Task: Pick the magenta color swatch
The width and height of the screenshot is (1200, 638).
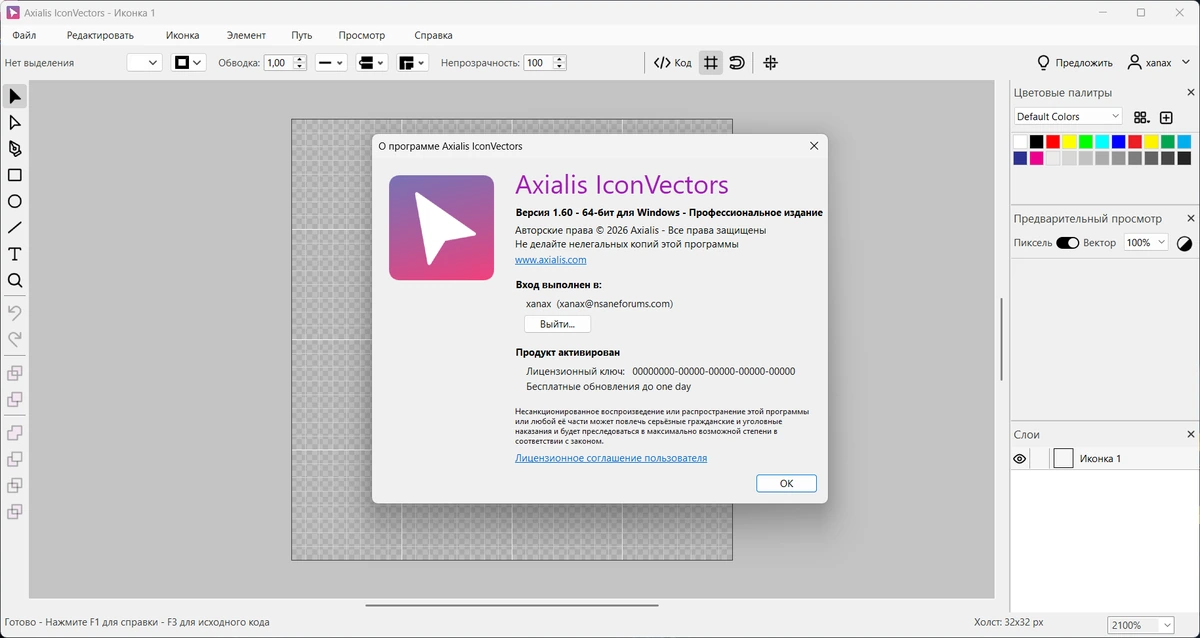Action: (1036, 158)
